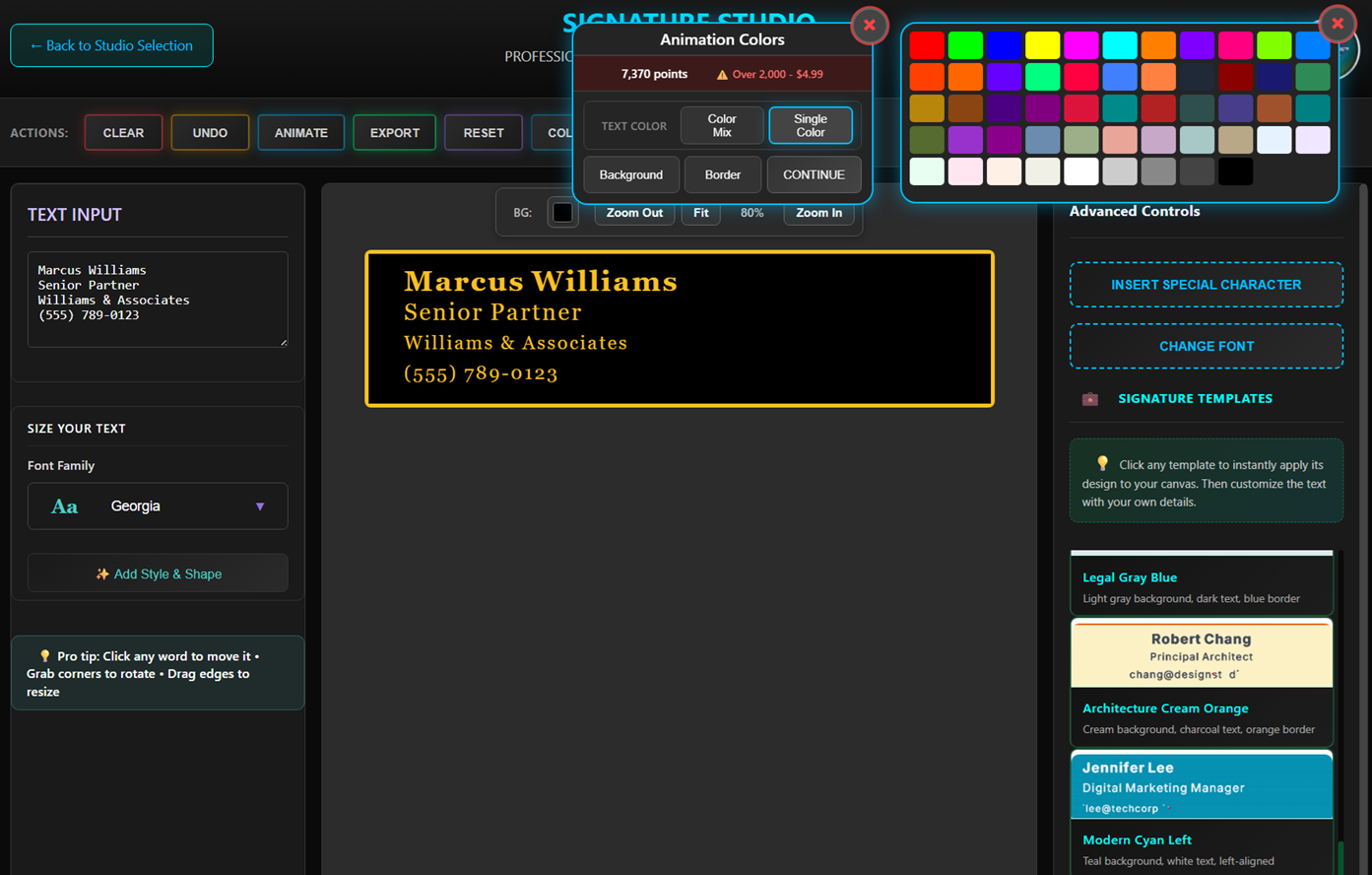Click the text input box

tap(158, 300)
